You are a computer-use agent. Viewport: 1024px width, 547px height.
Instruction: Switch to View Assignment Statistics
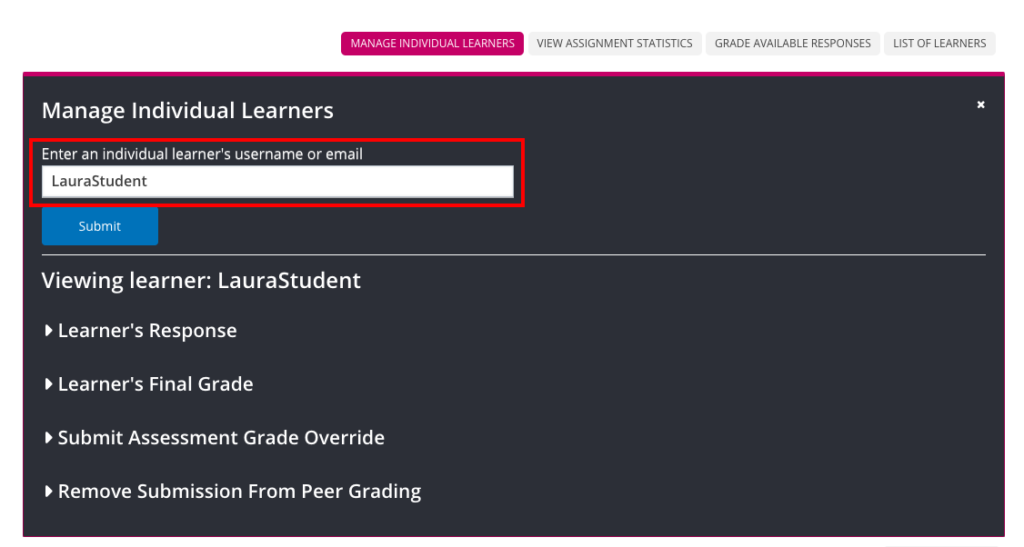615,43
